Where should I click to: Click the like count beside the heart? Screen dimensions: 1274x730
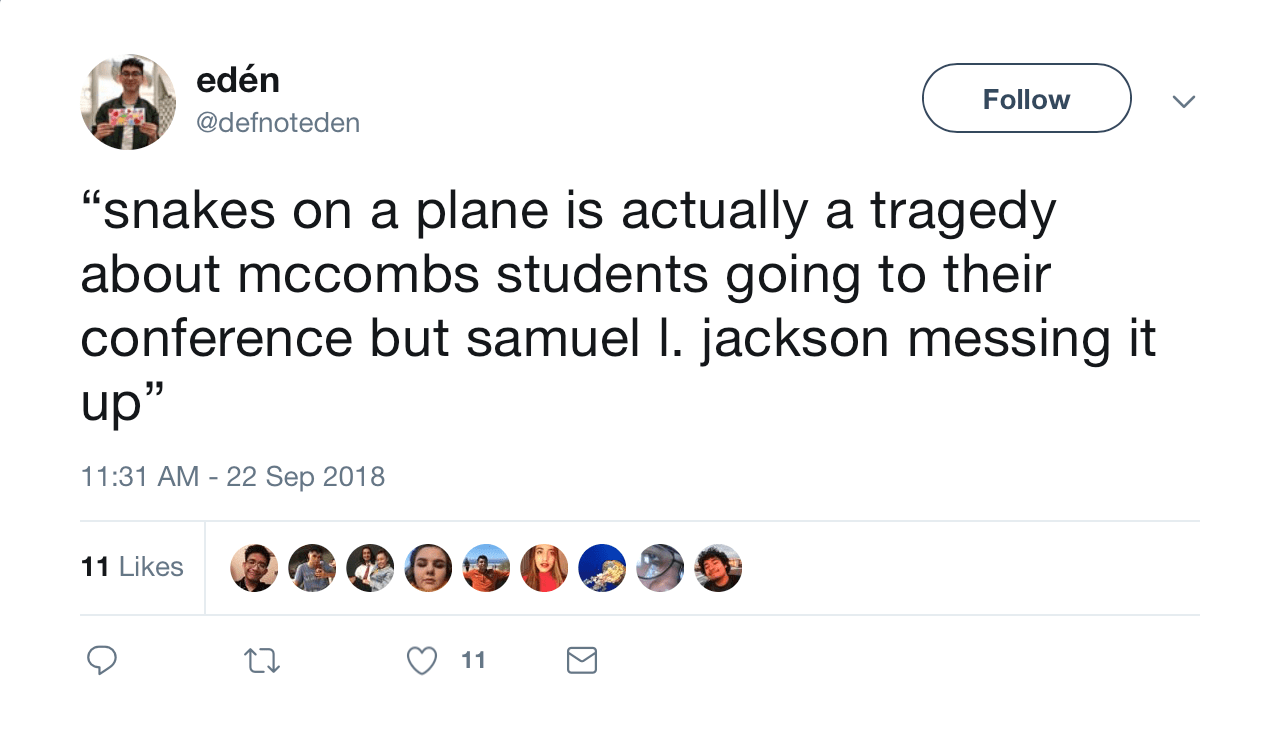pyautogui.click(x=473, y=660)
